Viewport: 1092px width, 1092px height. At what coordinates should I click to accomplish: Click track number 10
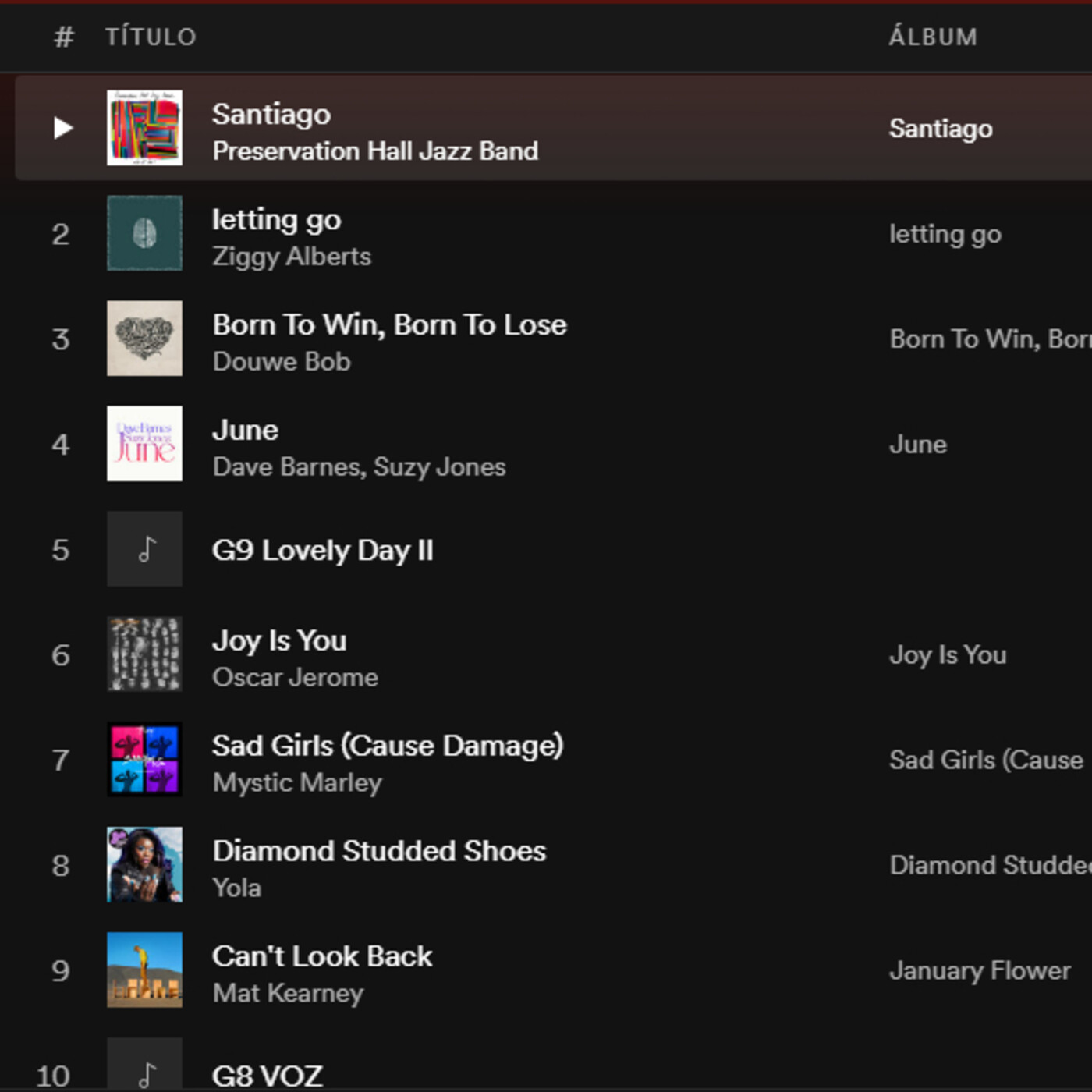coord(53,1076)
